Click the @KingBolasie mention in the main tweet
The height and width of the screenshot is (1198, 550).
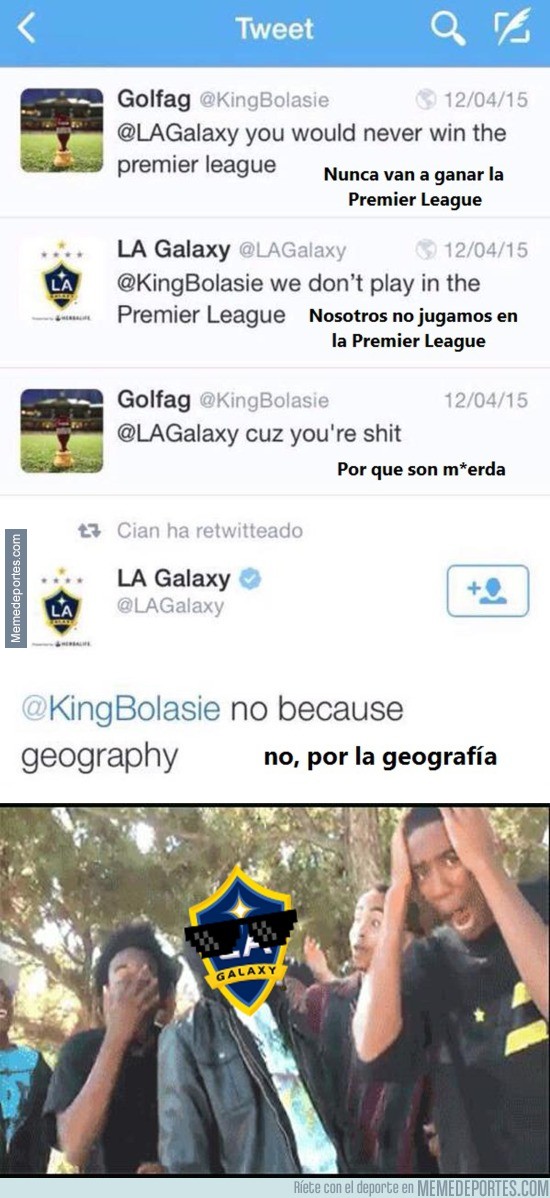[121, 709]
